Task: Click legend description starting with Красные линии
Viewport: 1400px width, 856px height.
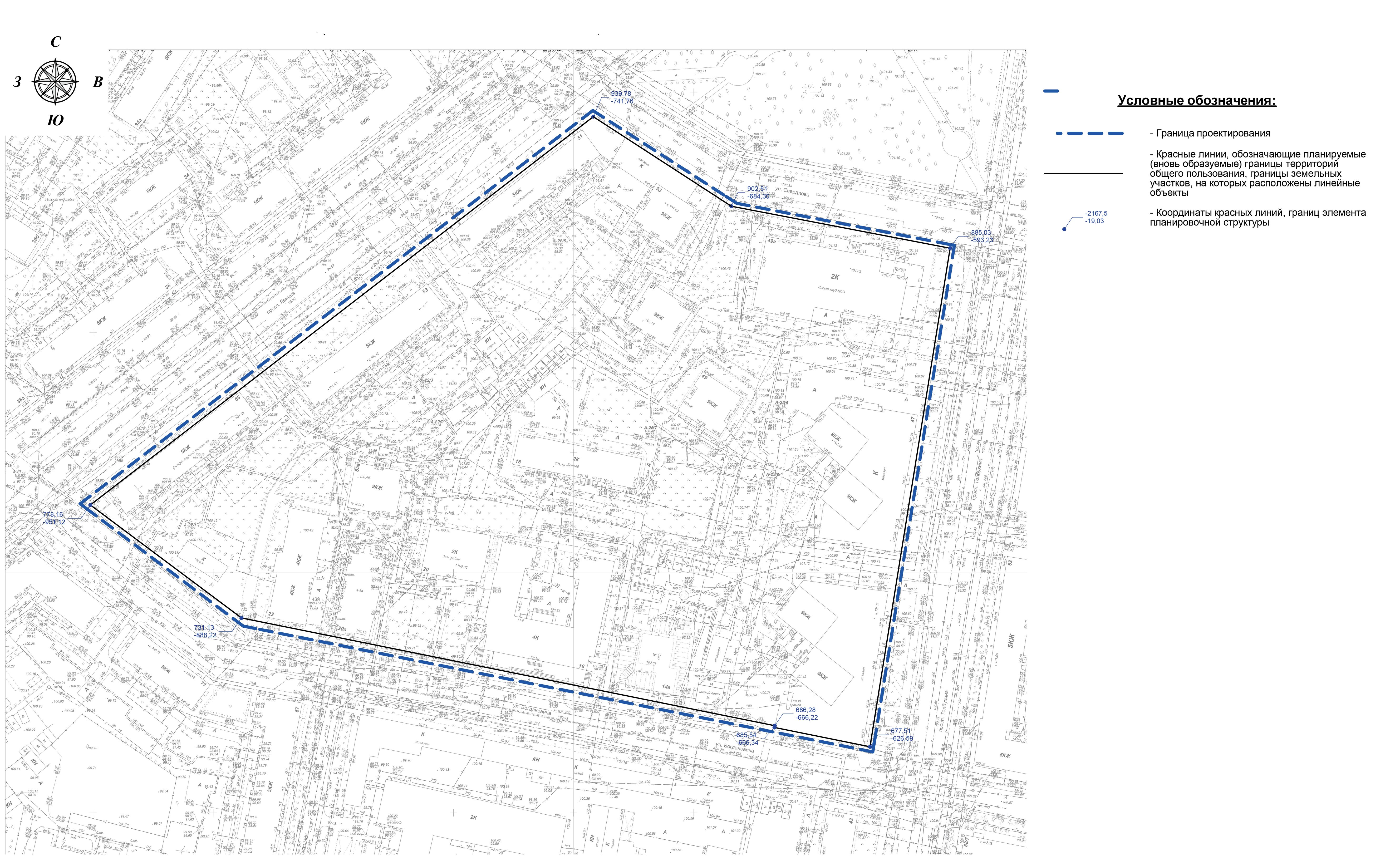Action: [x=1257, y=174]
